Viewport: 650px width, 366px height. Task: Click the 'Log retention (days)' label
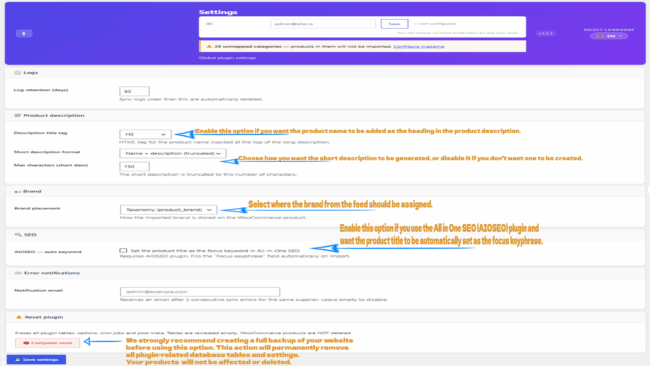pyautogui.click(x=41, y=90)
